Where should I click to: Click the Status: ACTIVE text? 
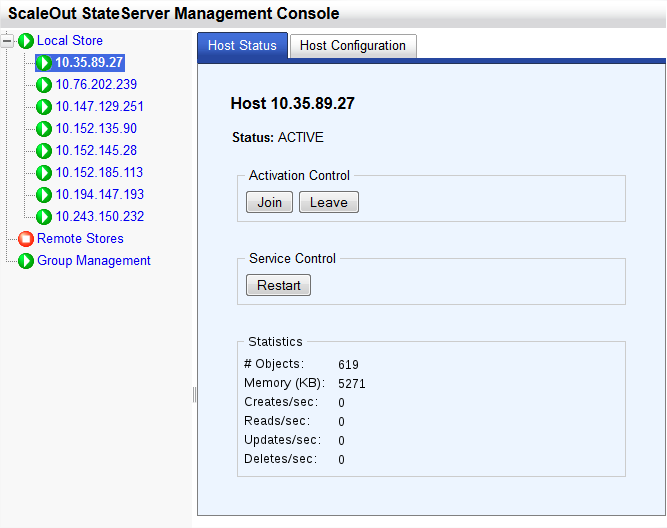pyautogui.click(x=278, y=137)
